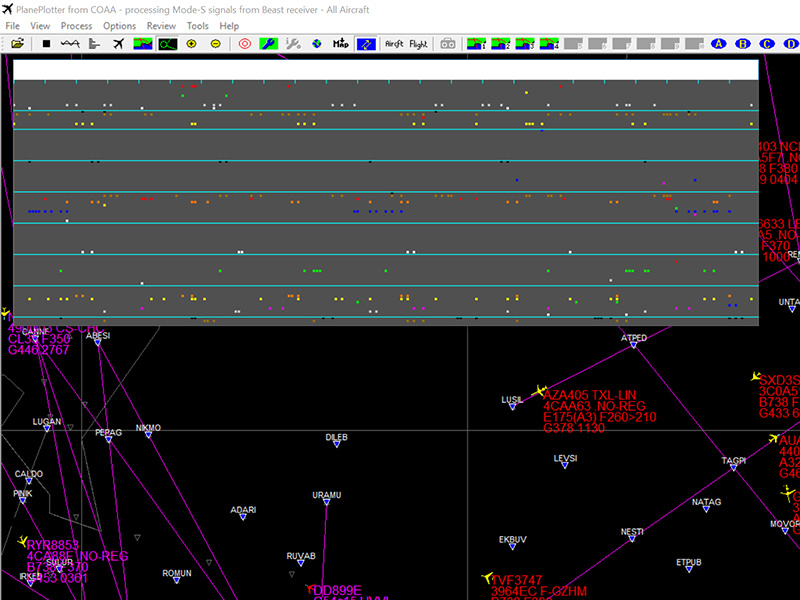Open the View menu

tap(40, 26)
